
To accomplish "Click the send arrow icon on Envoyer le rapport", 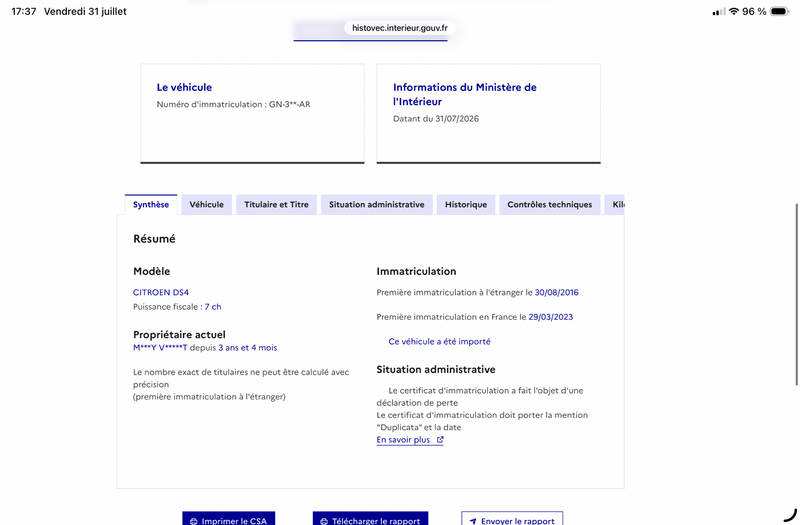I will coord(473,521).
